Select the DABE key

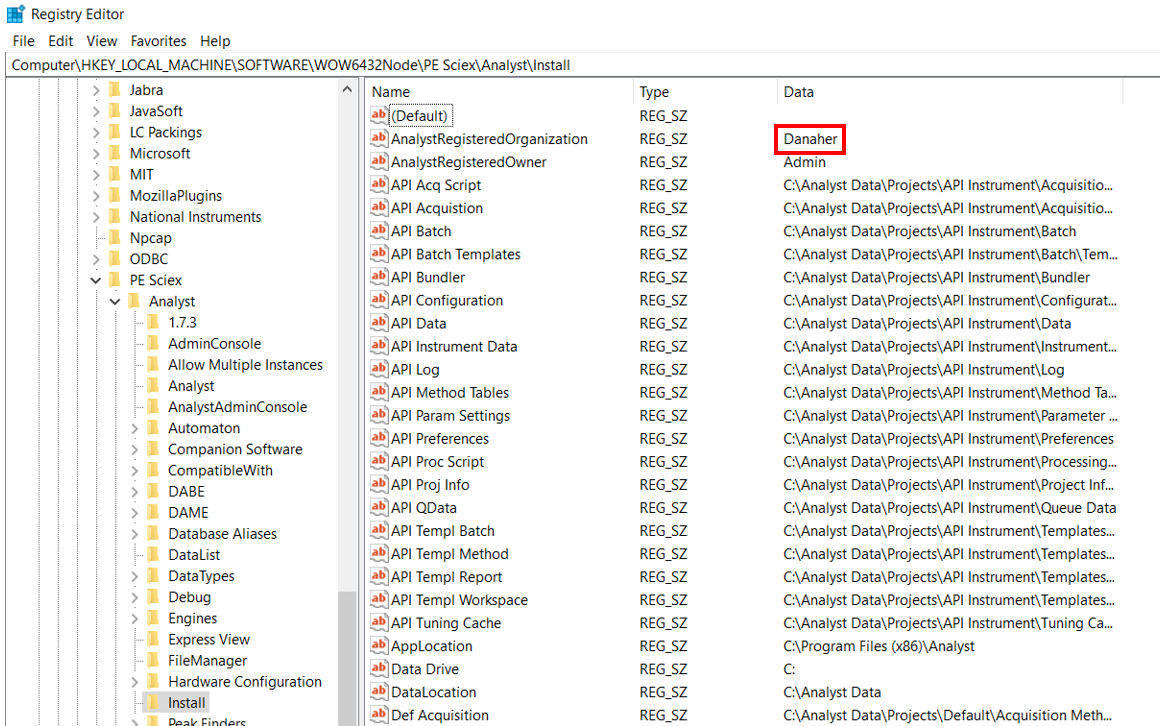186,491
